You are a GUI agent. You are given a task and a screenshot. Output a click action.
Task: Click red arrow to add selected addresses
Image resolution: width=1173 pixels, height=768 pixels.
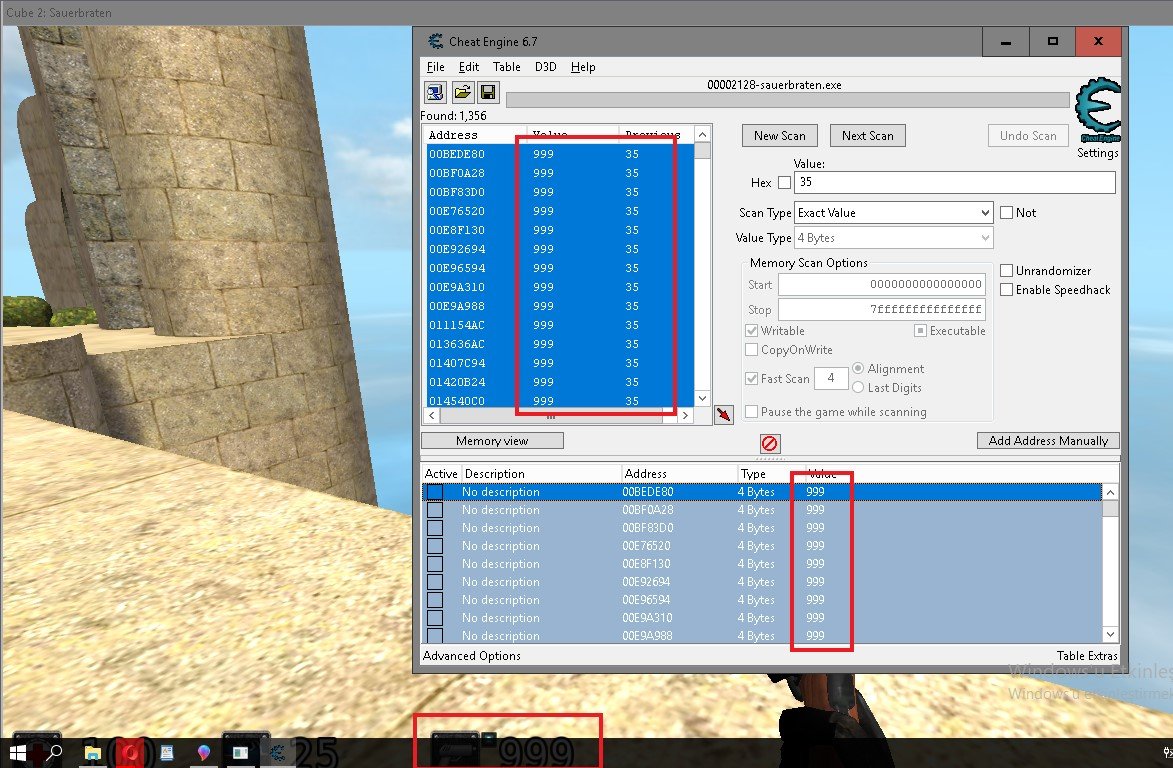click(x=723, y=414)
